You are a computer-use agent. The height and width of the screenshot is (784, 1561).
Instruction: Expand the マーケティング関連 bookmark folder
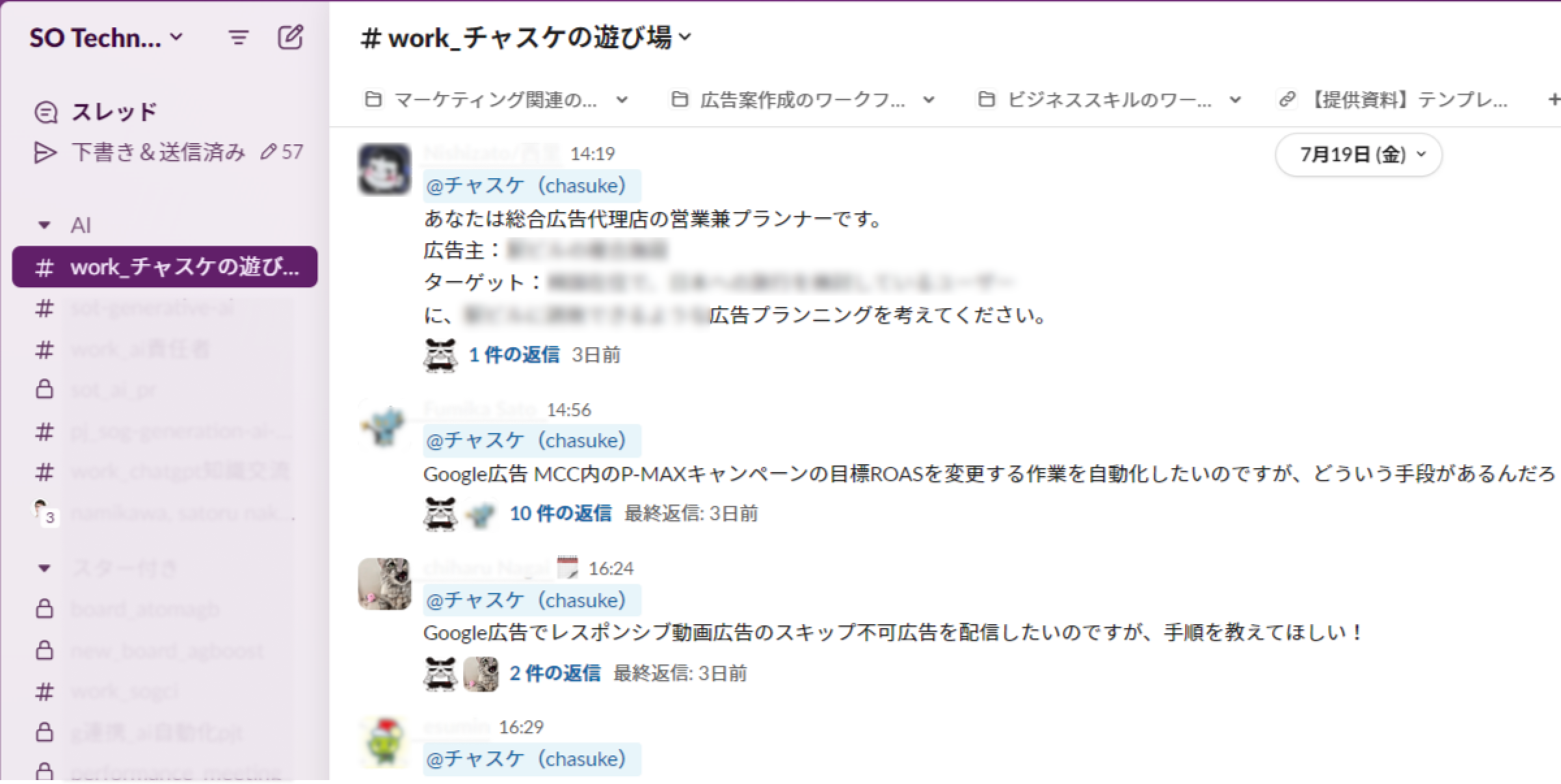click(496, 99)
